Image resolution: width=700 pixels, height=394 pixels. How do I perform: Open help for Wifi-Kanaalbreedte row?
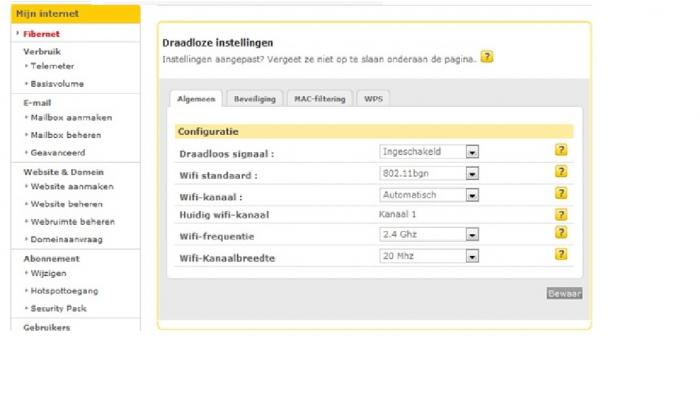pos(561,254)
